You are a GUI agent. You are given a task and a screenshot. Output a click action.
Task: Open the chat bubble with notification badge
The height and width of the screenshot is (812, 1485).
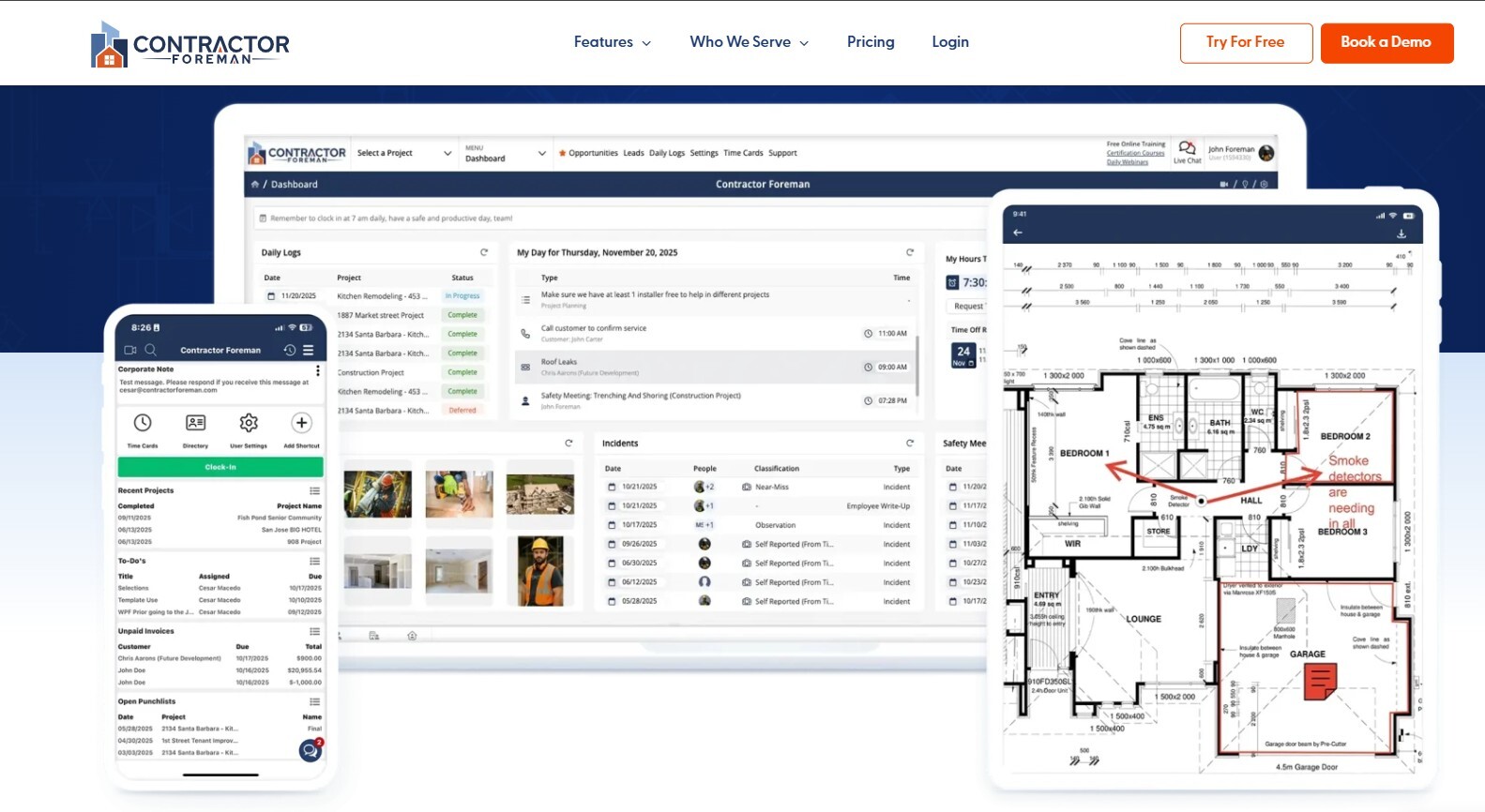(x=311, y=749)
